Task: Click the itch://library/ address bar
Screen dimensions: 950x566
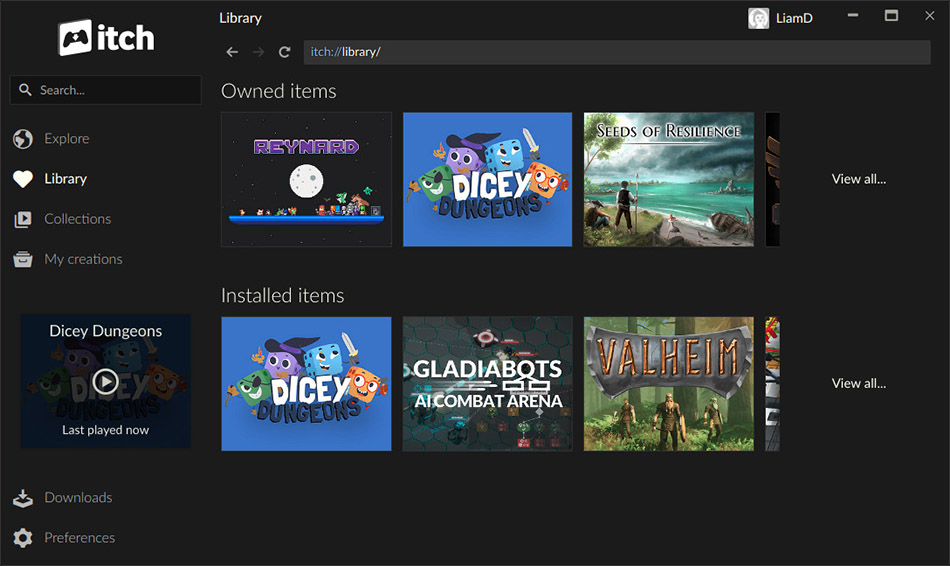Action: click(x=617, y=52)
